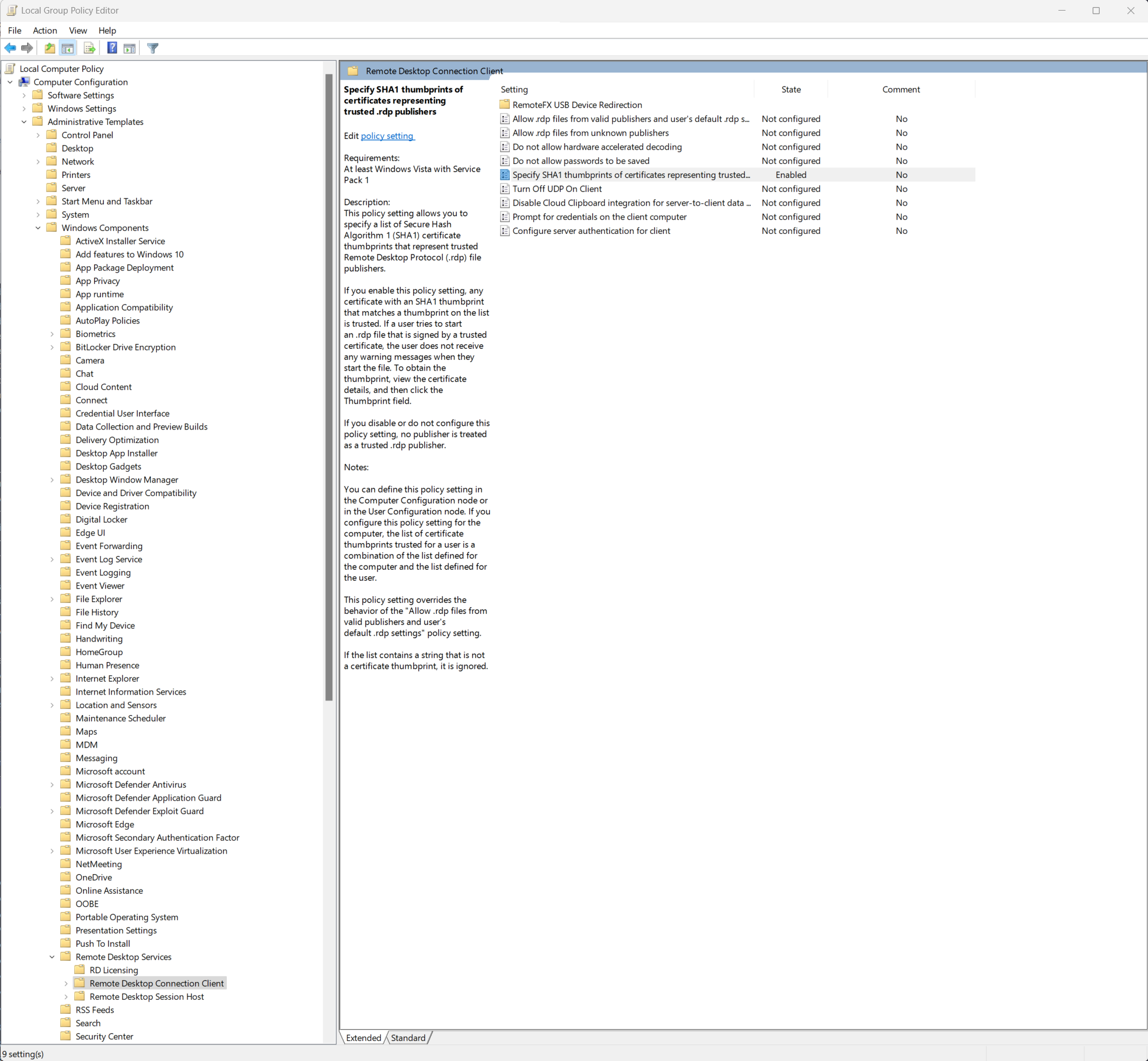Open the Action menu in menu bar
The width and height of the screenshot is (1148, 1061).
pos(44,29)
